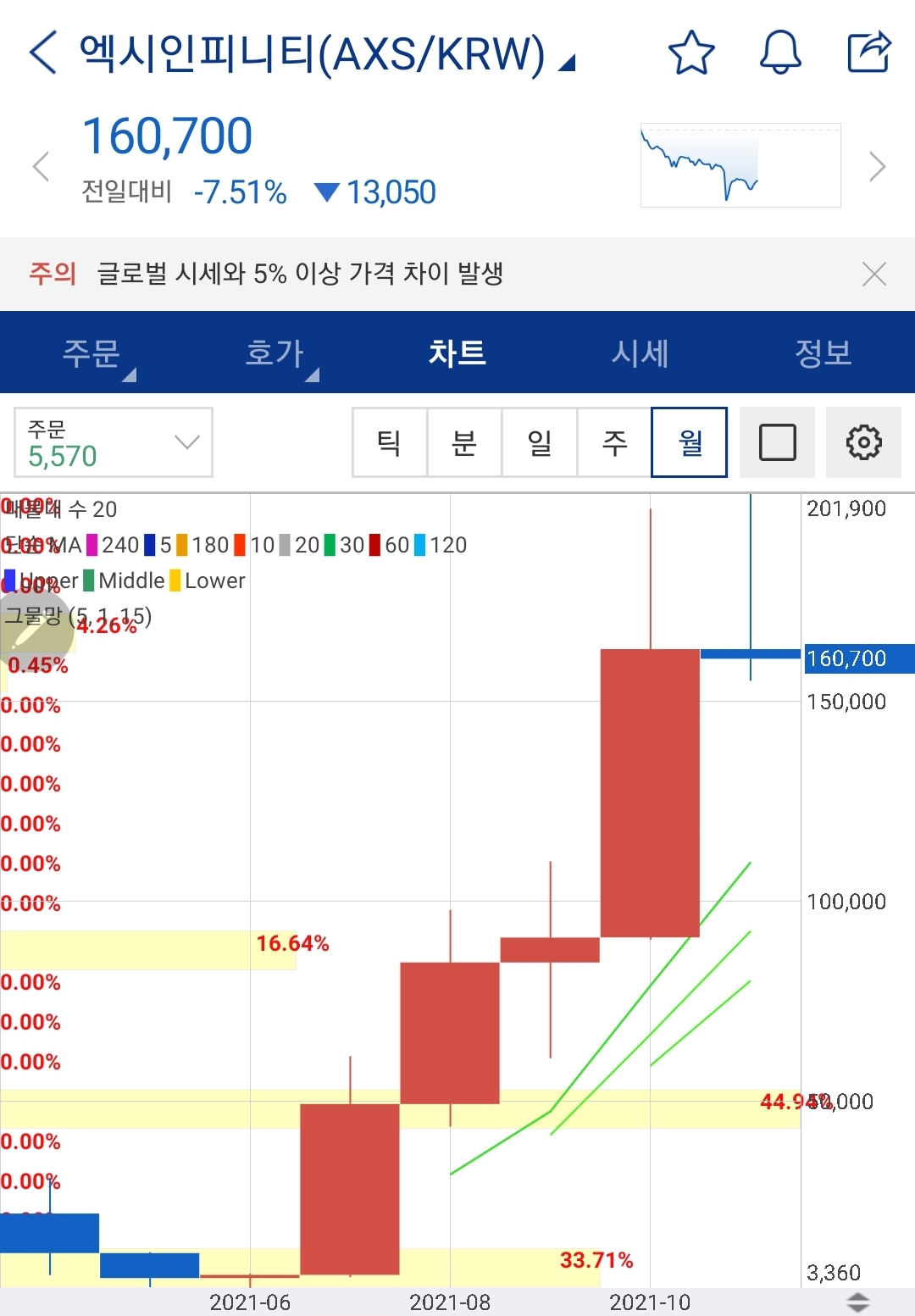Screen dimensions: 915x1316
Task: Go to next coin with right chevron
Action: pyautogui.click(x=877, y=166)
